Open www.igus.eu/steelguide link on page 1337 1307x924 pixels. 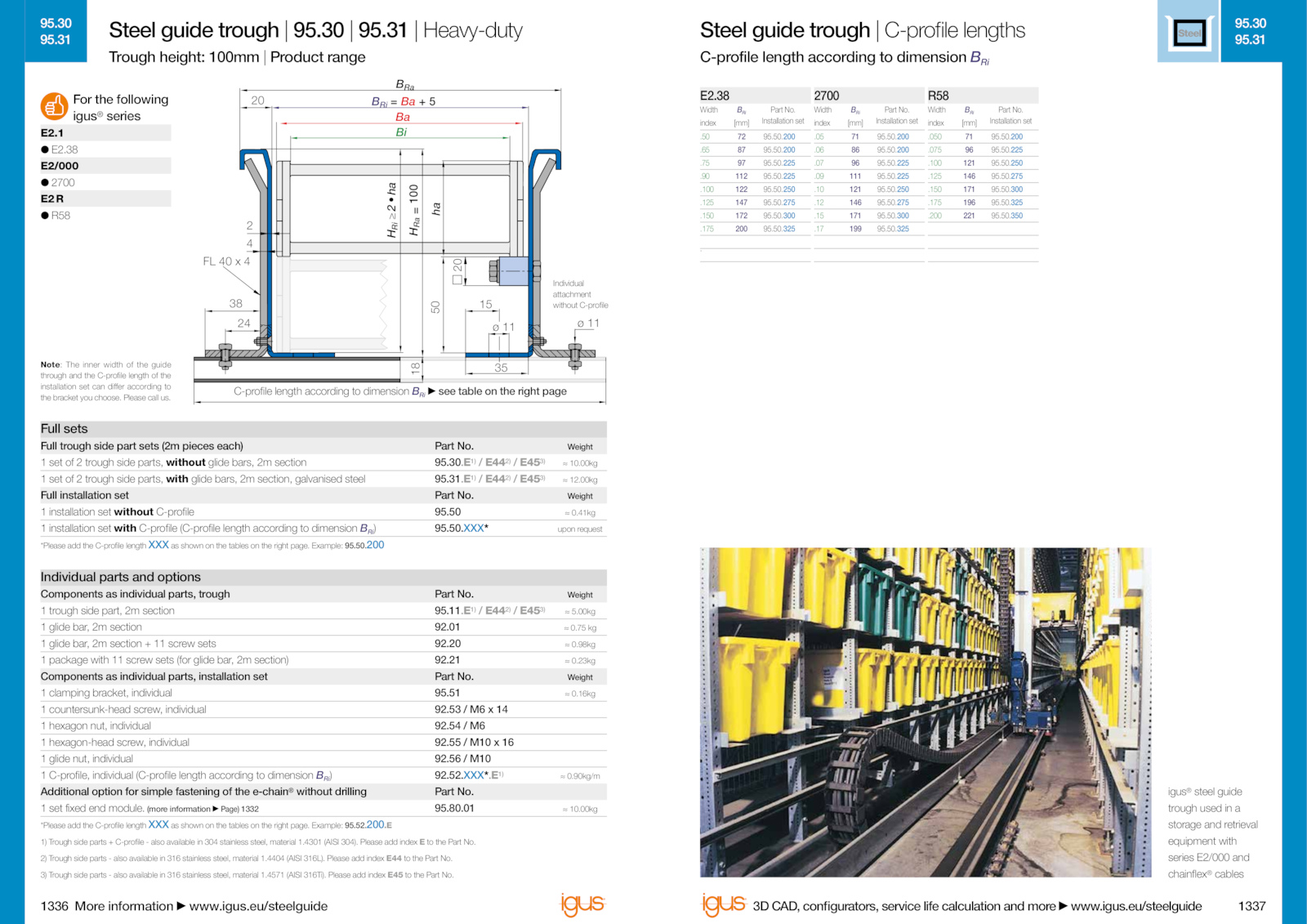(1136, 906)
